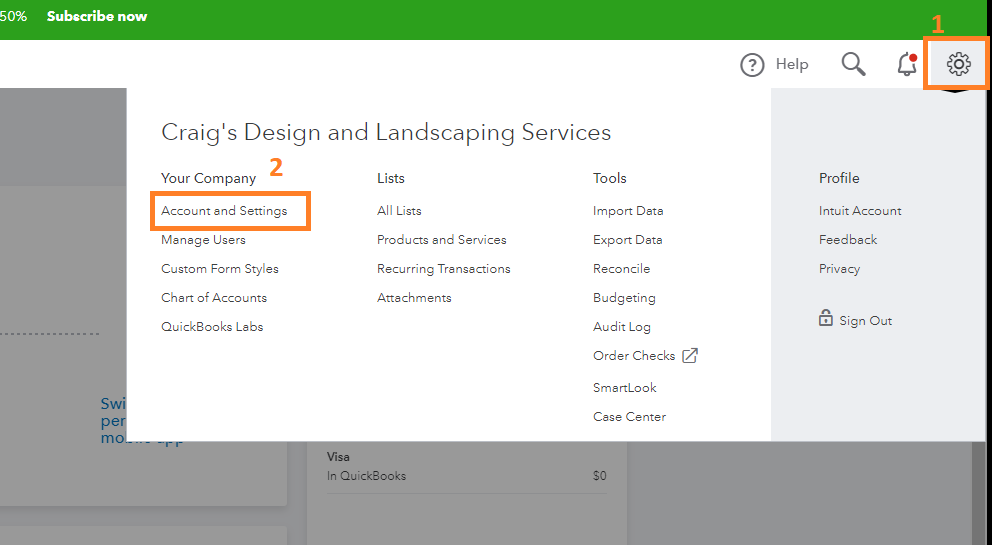Click the Help label in the header
The height and width of the screenshot is (545, 992).
[792, 65]
